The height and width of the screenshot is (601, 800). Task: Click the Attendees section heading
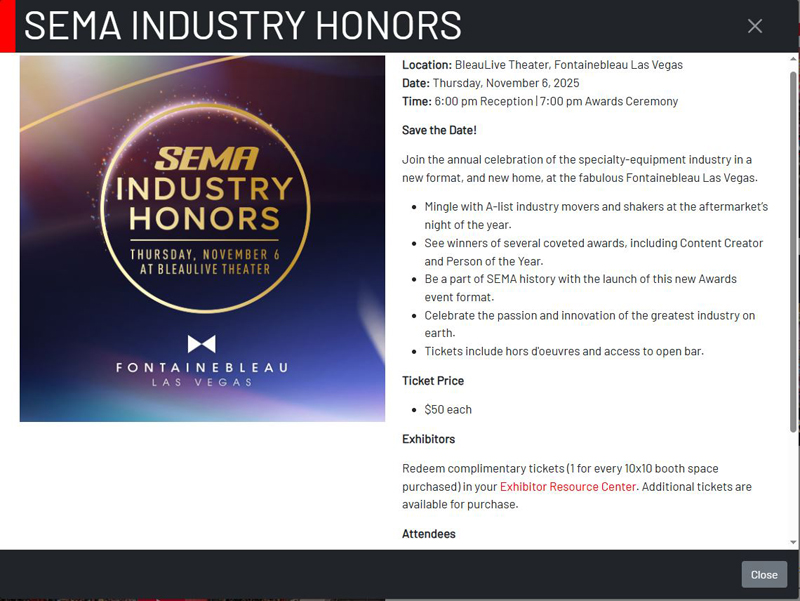click(x=428, y=534)
